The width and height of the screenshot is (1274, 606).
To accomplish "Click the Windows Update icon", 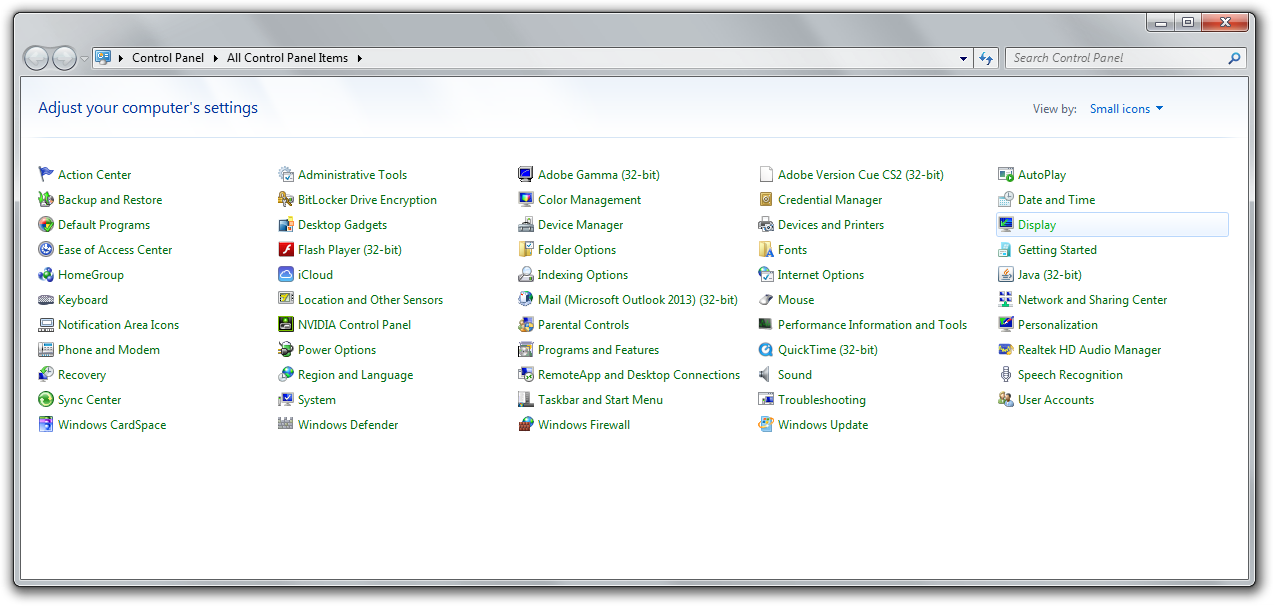I will tap(766, 424).
